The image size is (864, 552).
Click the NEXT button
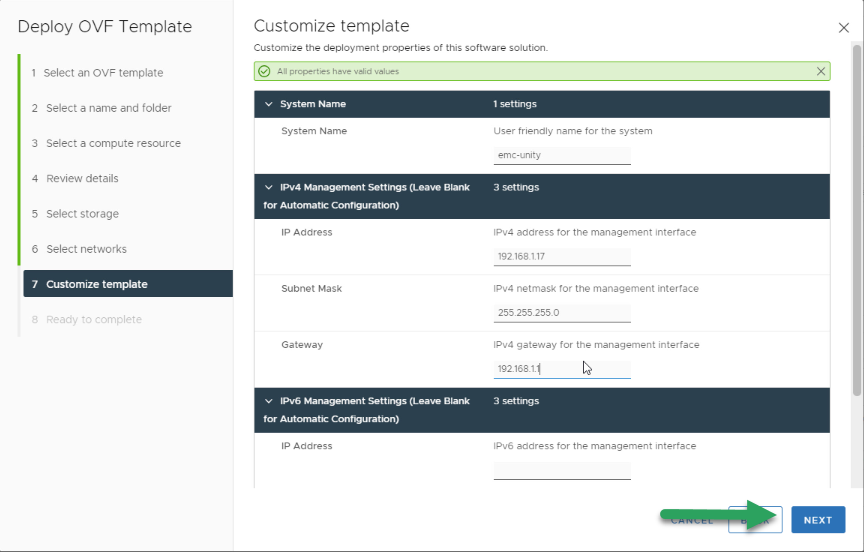[818, 519]
